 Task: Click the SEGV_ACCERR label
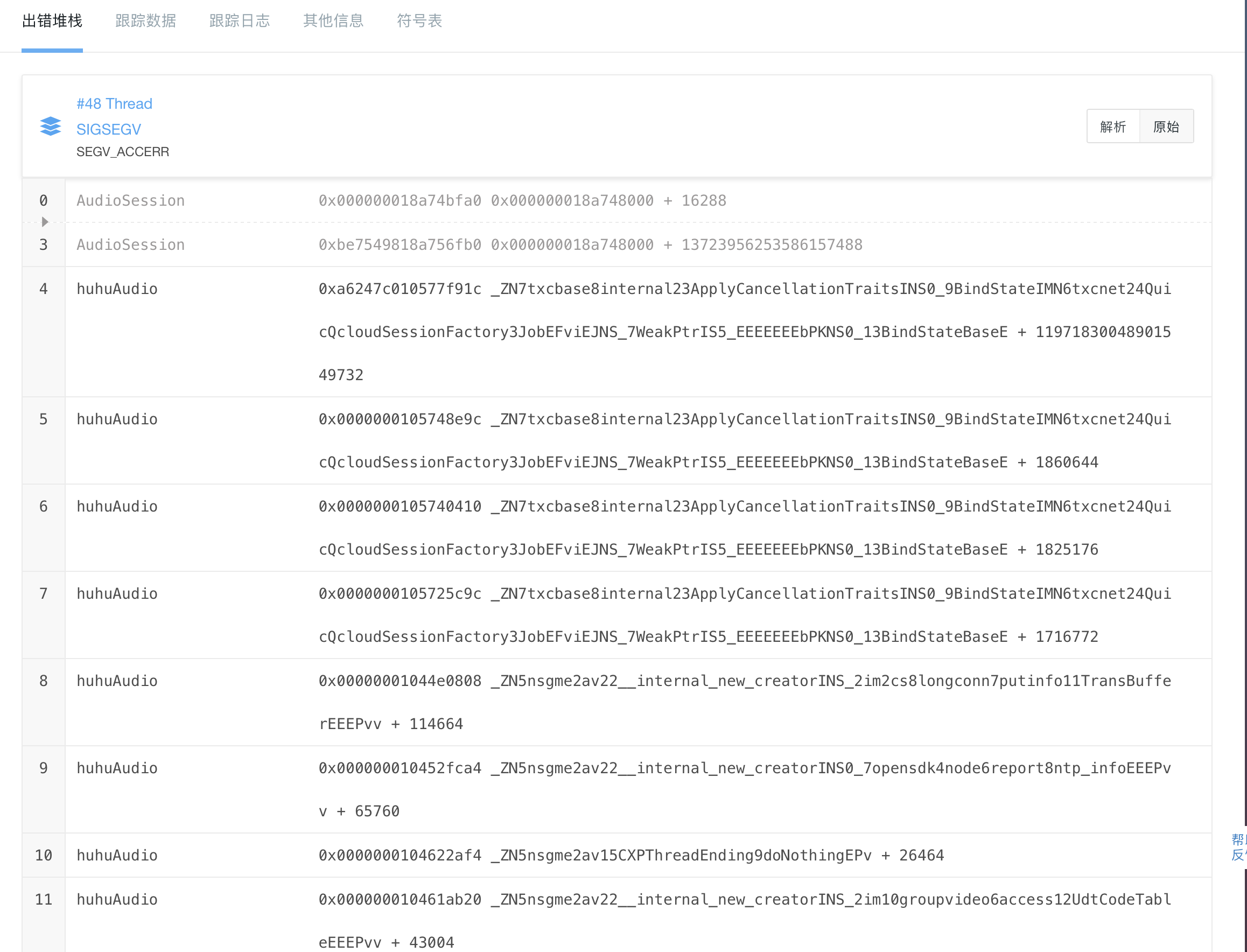coord(122,152)
